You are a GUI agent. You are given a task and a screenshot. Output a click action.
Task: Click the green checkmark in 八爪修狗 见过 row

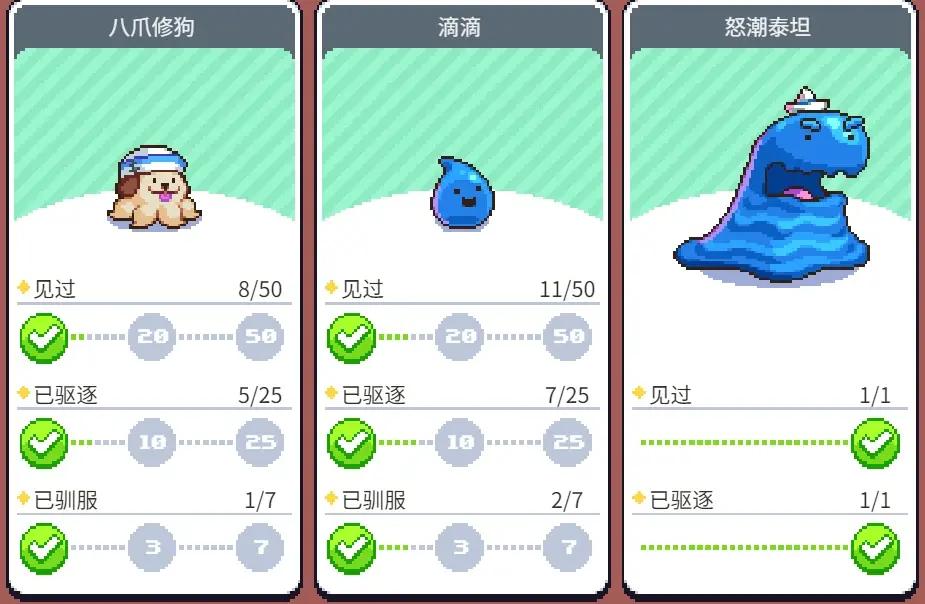pyautogui.click(x=44, y=338)
